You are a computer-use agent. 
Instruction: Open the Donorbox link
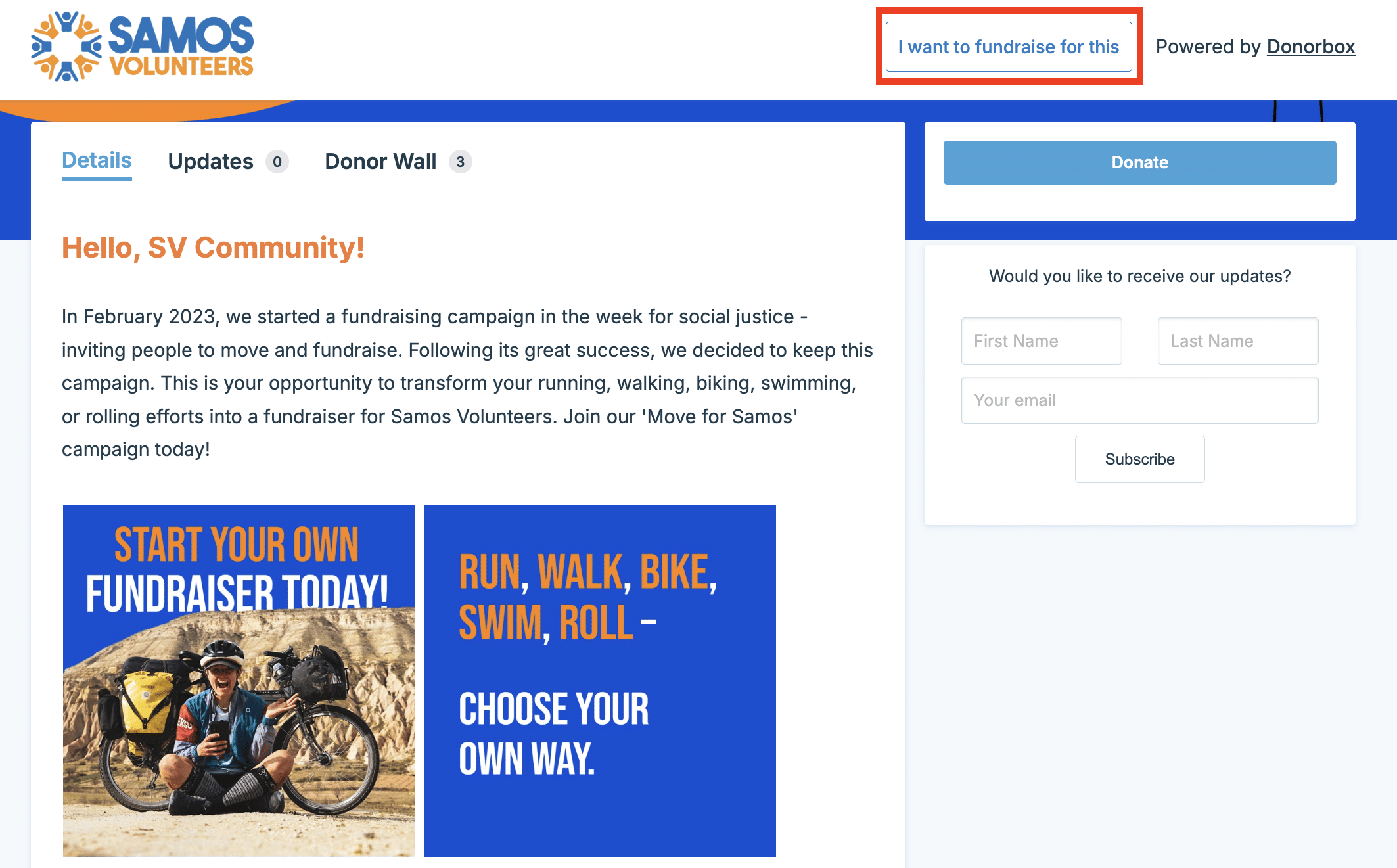click(1310, 47)
